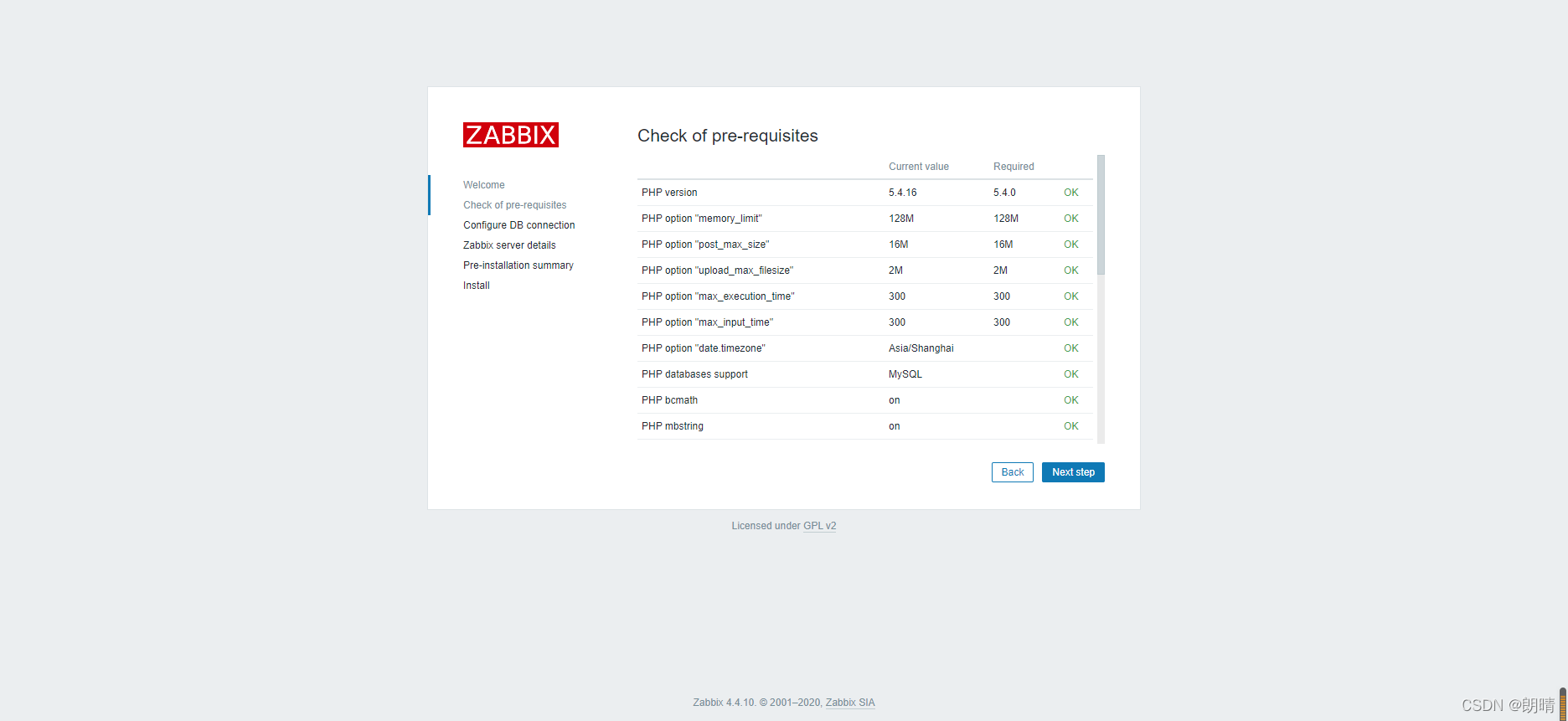Click PHP option "max_input_time" label
The image size is (1568, 721).
point(708,322)
